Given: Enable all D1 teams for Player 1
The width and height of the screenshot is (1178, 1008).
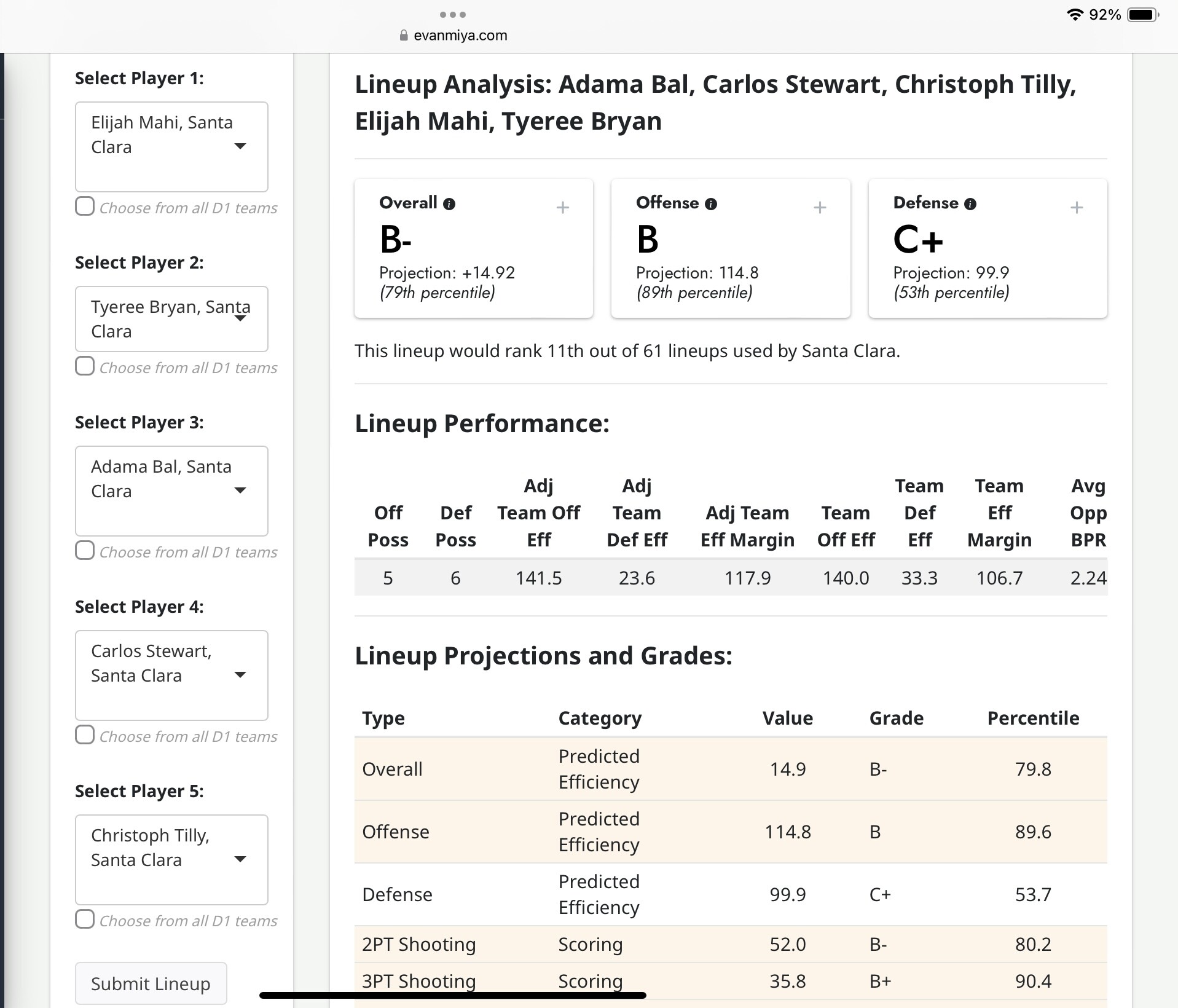Looking at the screenshot, I should pyautogui.click(x=85, y=206).
